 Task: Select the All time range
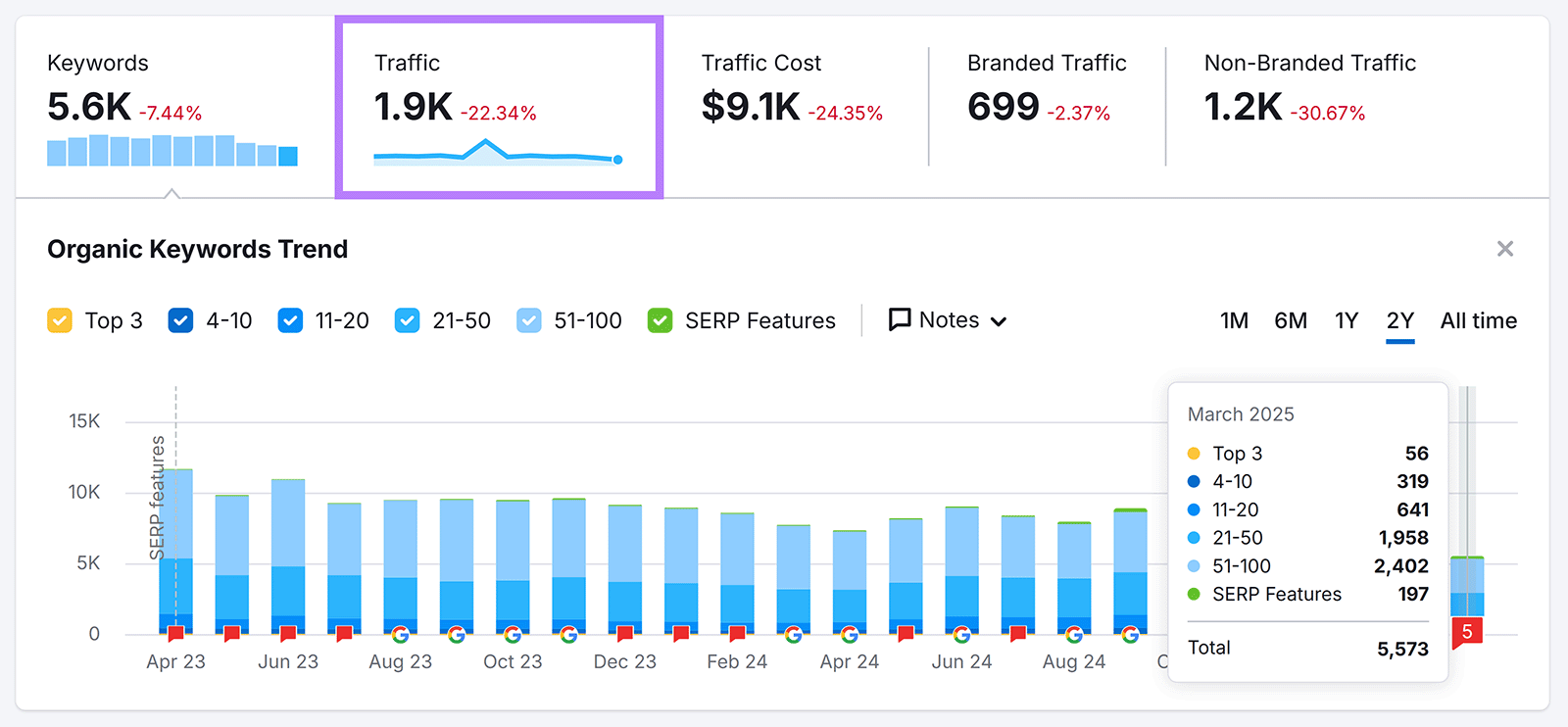click(x=1478, y=320)
